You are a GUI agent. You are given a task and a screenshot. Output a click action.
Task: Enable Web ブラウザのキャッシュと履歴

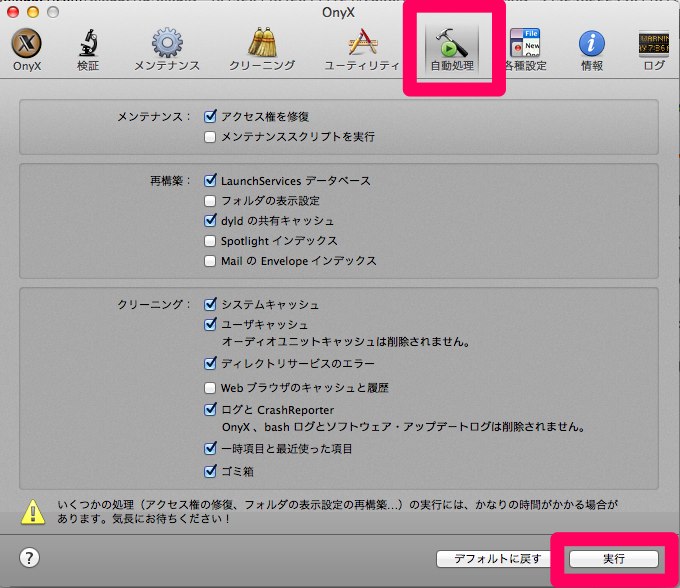point(210,388)
